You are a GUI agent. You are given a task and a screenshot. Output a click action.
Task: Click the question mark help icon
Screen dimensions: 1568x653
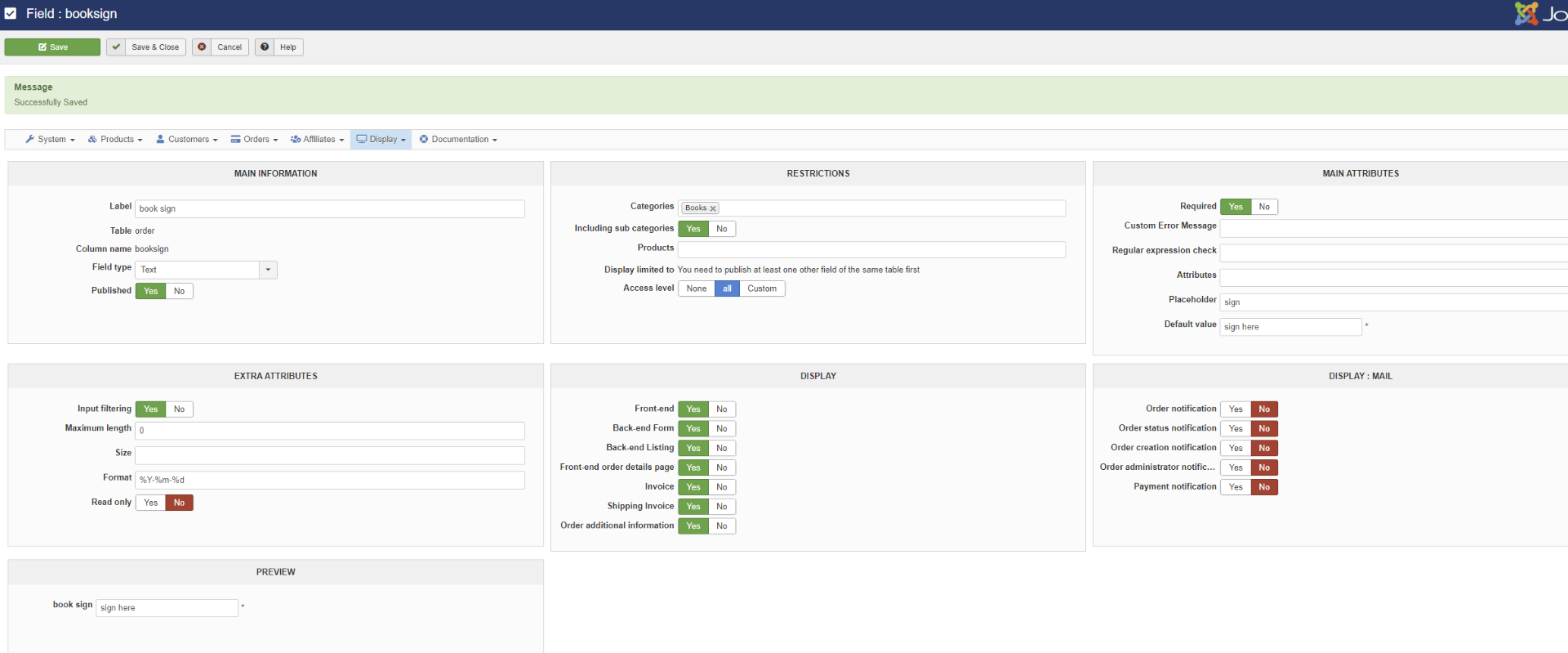[x=265, y=47]
